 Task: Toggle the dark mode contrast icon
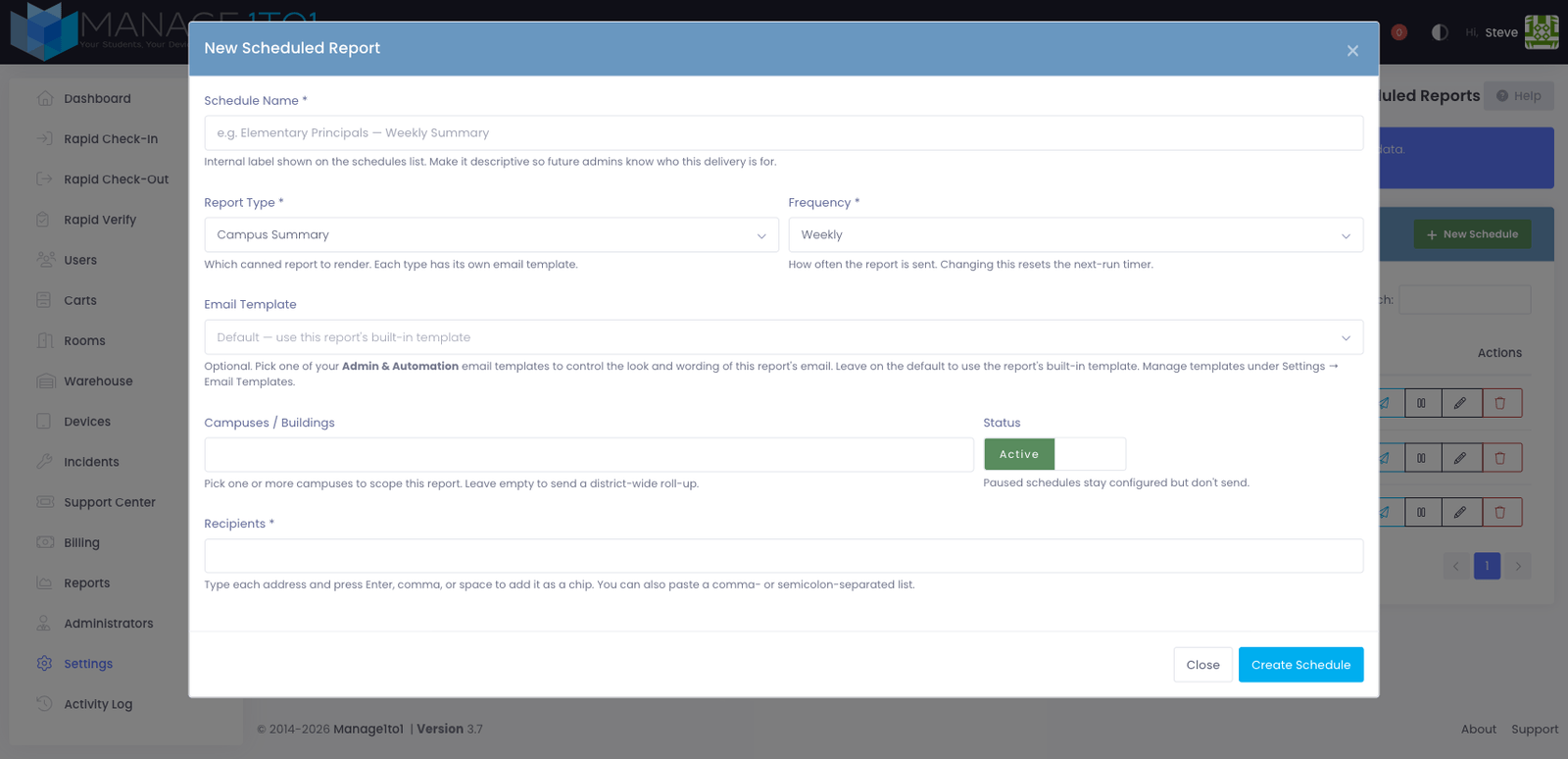pyautogui.click(x=1440, y=32)
